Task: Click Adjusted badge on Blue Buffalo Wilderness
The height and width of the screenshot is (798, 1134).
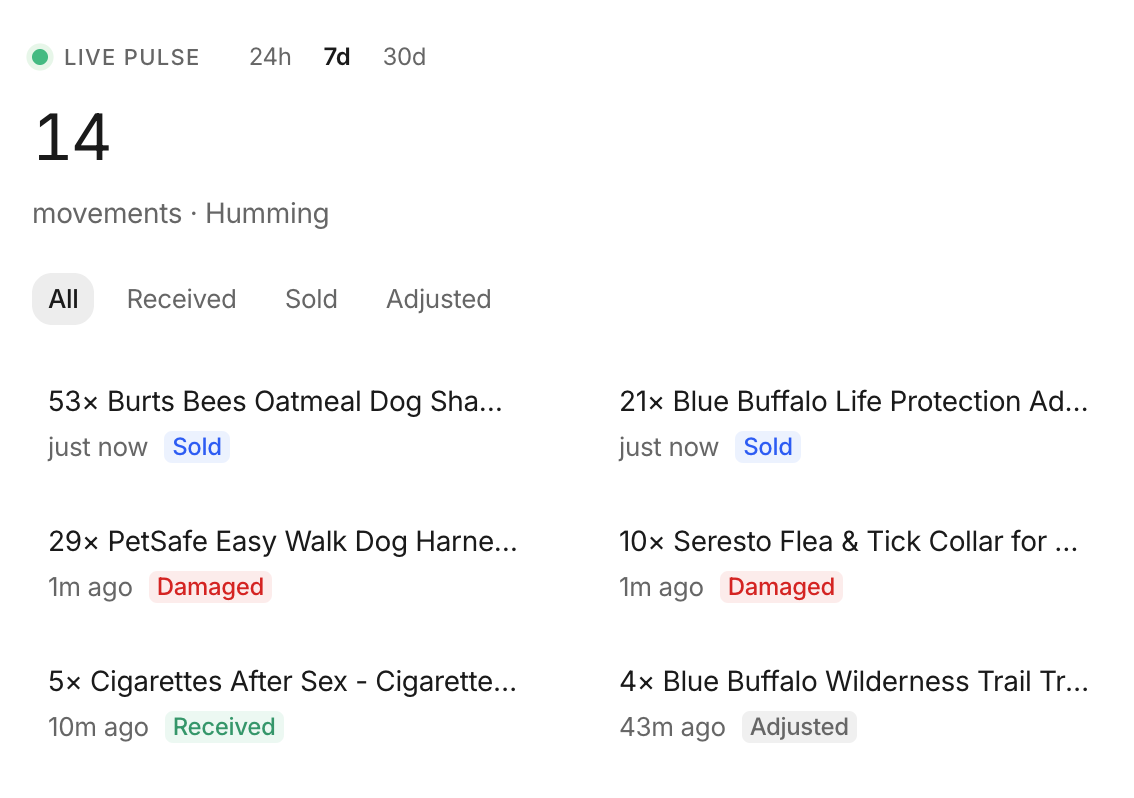Action: pos(799,727)
